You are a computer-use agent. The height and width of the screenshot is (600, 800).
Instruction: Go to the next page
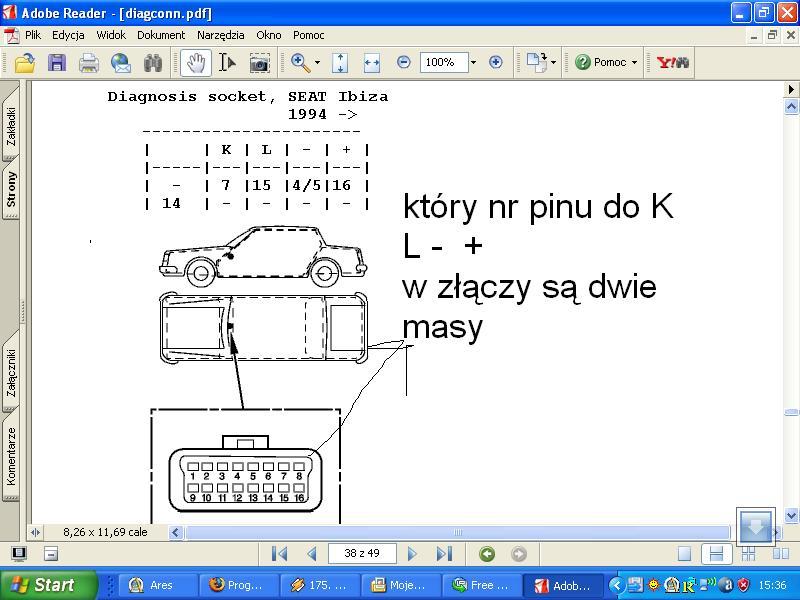click(x=412, y=554)
